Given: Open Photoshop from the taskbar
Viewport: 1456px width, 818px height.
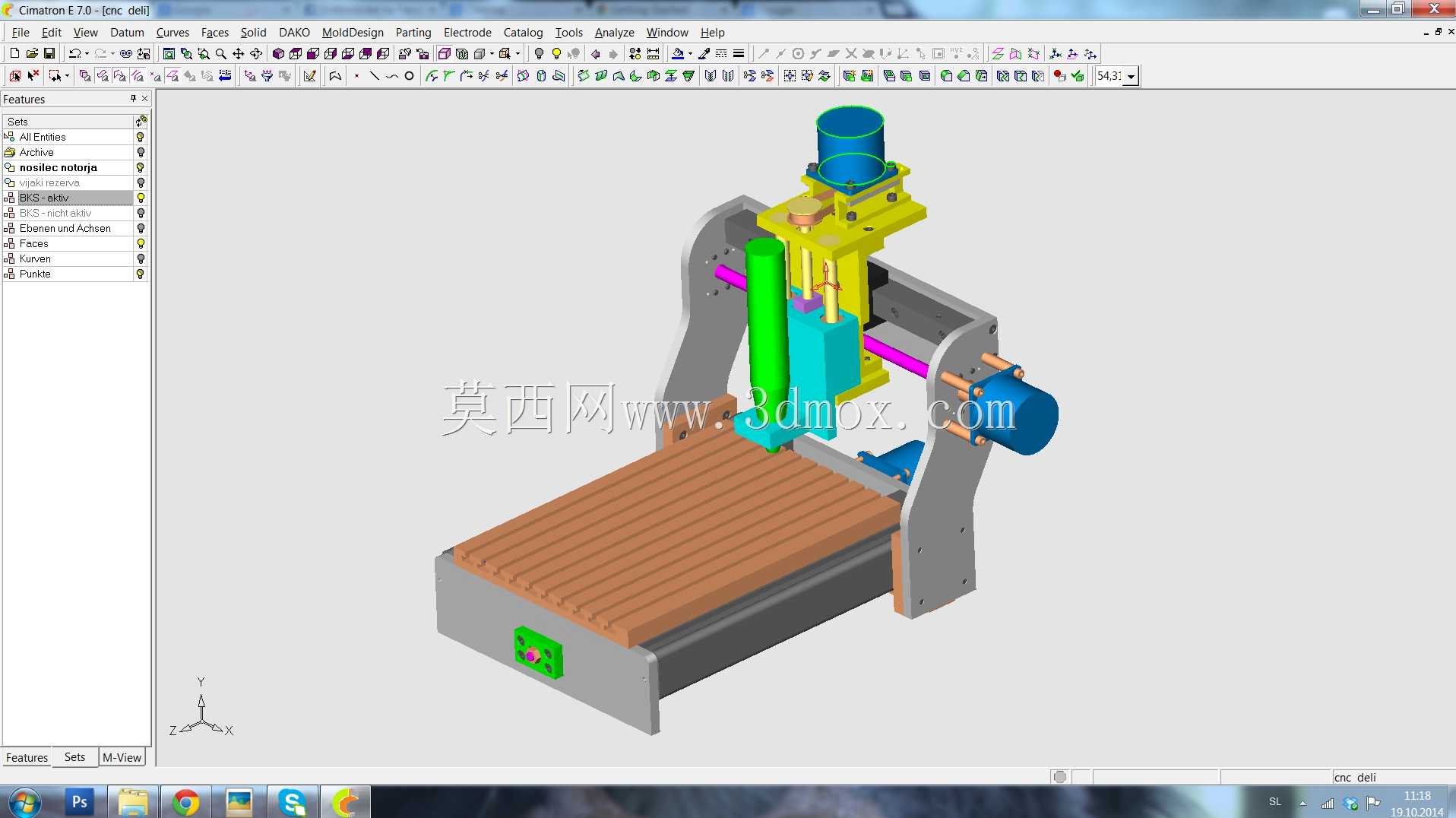Looking at the screenshot, I should (79, 802).
